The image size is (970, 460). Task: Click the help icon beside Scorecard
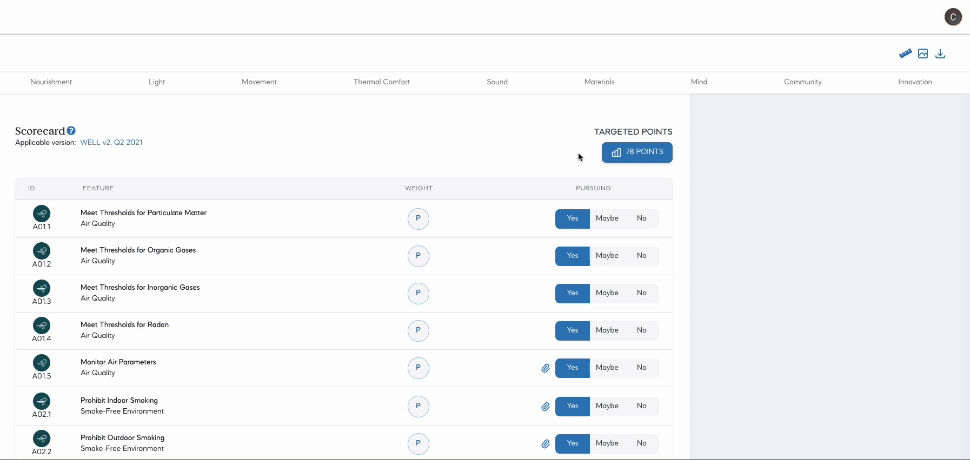71,131
